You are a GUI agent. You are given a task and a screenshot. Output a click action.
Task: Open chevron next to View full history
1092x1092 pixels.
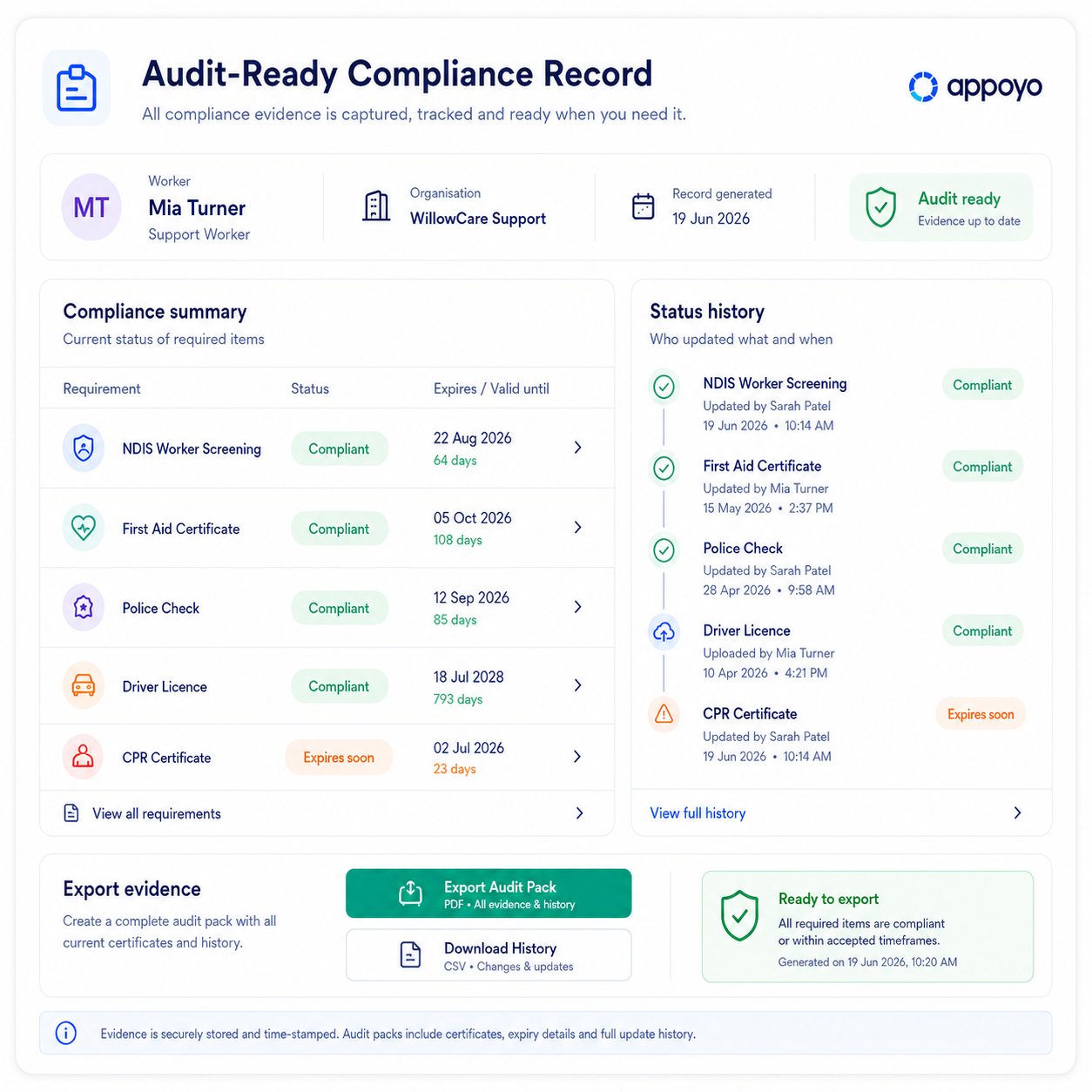pyautogui.click(x=1018, y=812)
